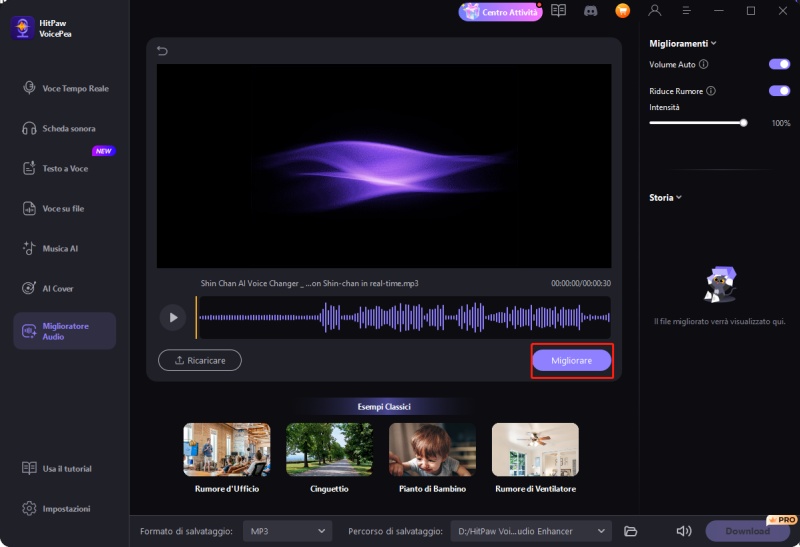
Task: Click the Ricaricare button
Action: (200, 360)
